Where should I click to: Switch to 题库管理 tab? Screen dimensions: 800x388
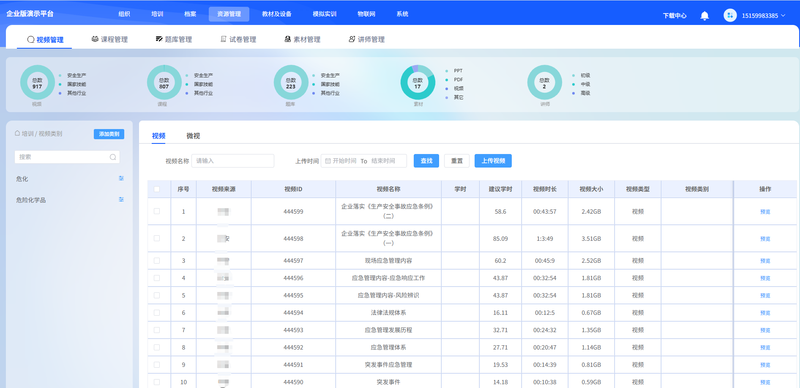coord(174,39)
